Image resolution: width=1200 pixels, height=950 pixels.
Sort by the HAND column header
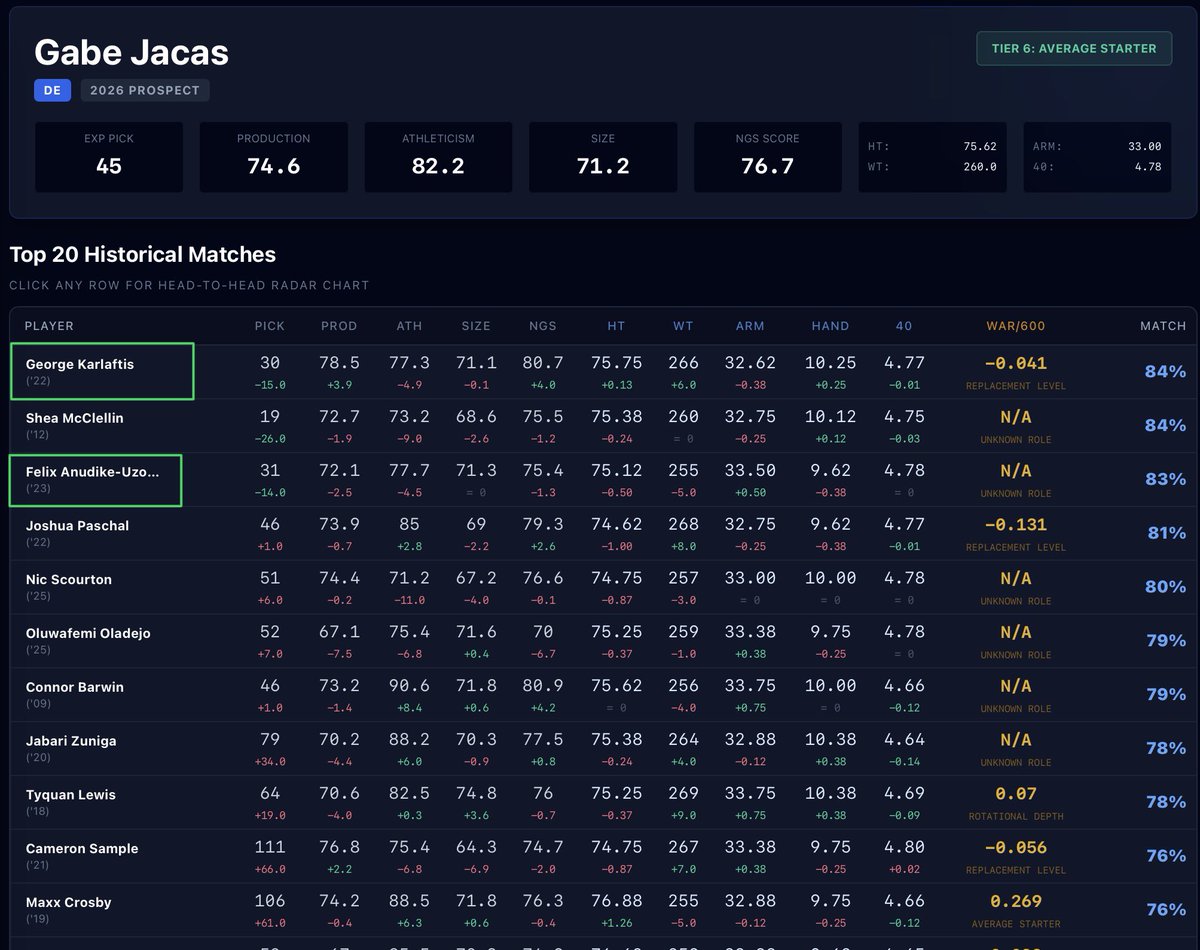pos(830,326)
